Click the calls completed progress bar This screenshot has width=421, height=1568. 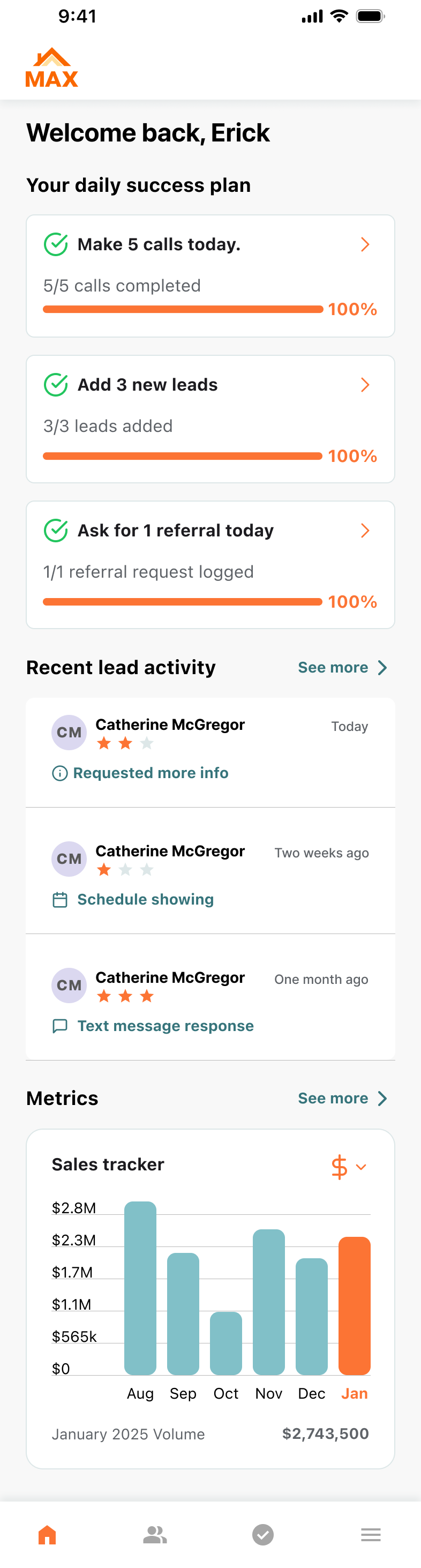183,309
